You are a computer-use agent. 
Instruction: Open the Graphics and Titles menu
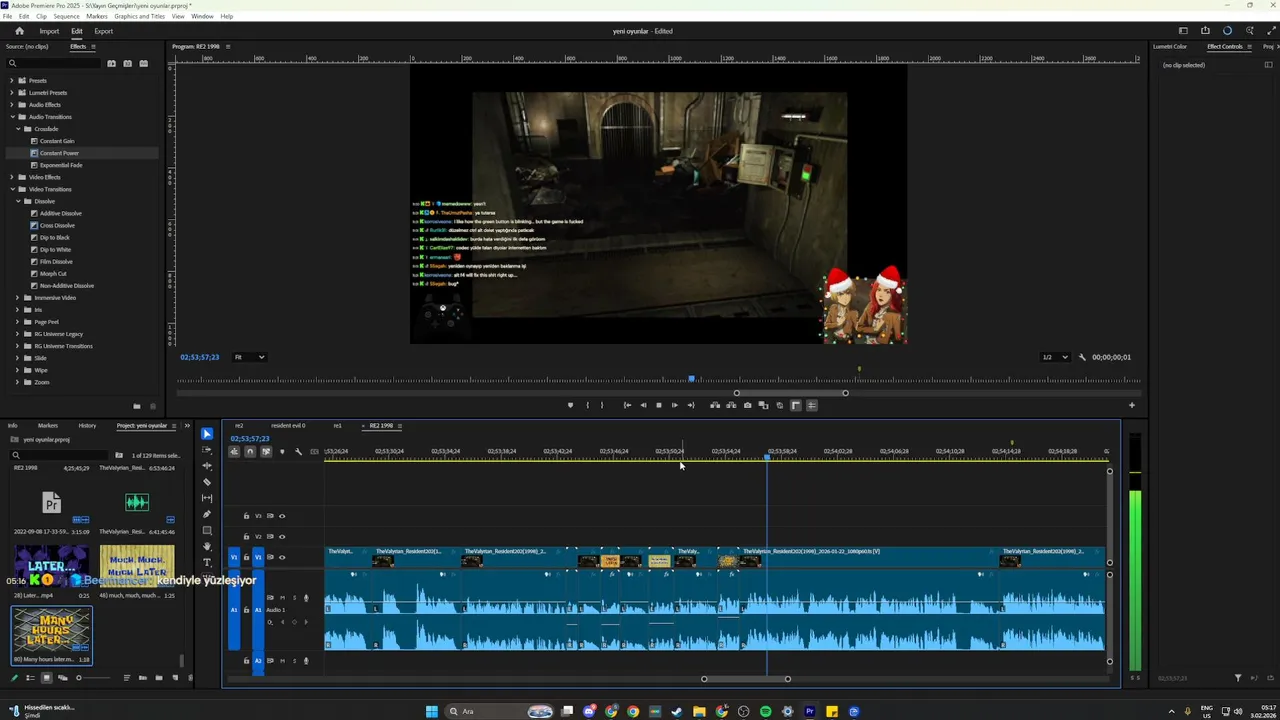[x=140, y=16]
